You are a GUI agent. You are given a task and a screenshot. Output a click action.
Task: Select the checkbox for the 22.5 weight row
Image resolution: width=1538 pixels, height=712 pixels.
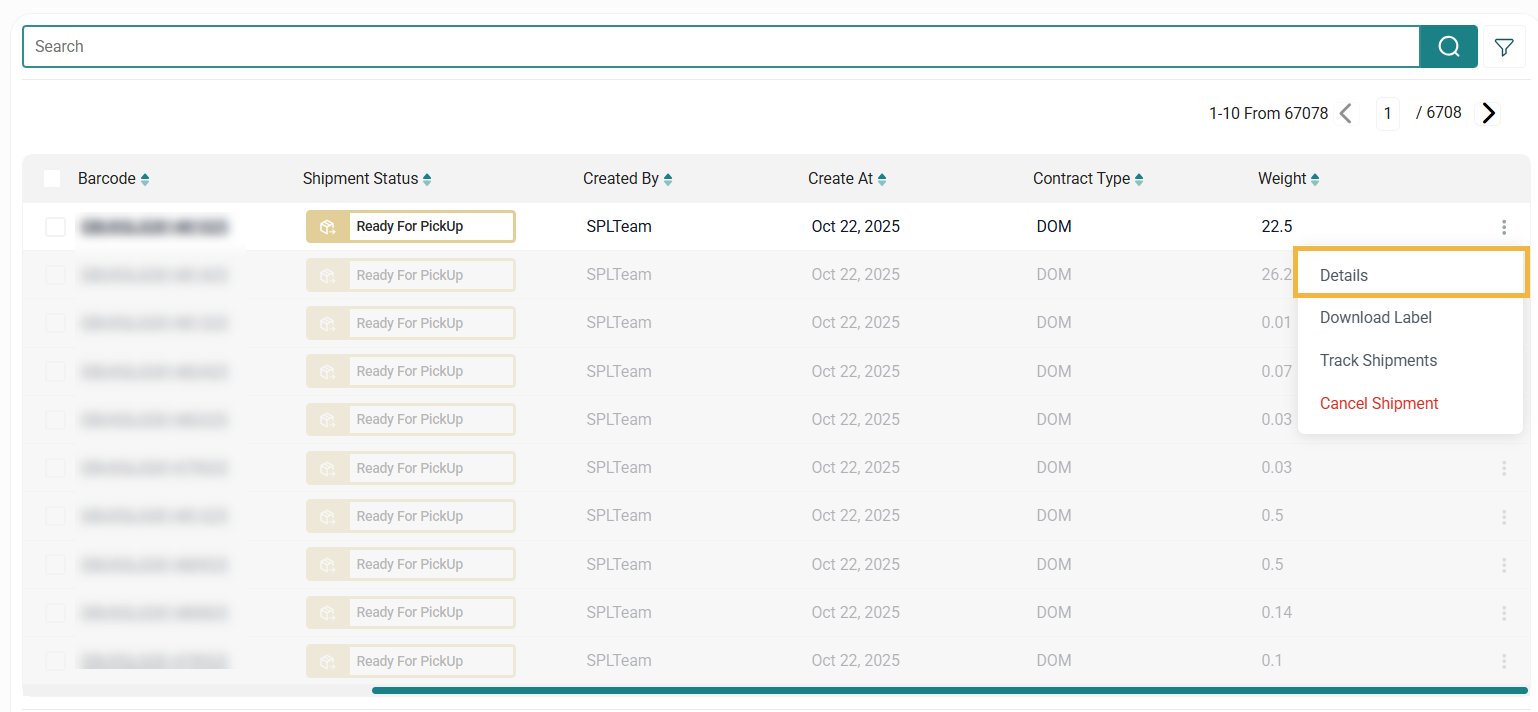click(56, 227)
